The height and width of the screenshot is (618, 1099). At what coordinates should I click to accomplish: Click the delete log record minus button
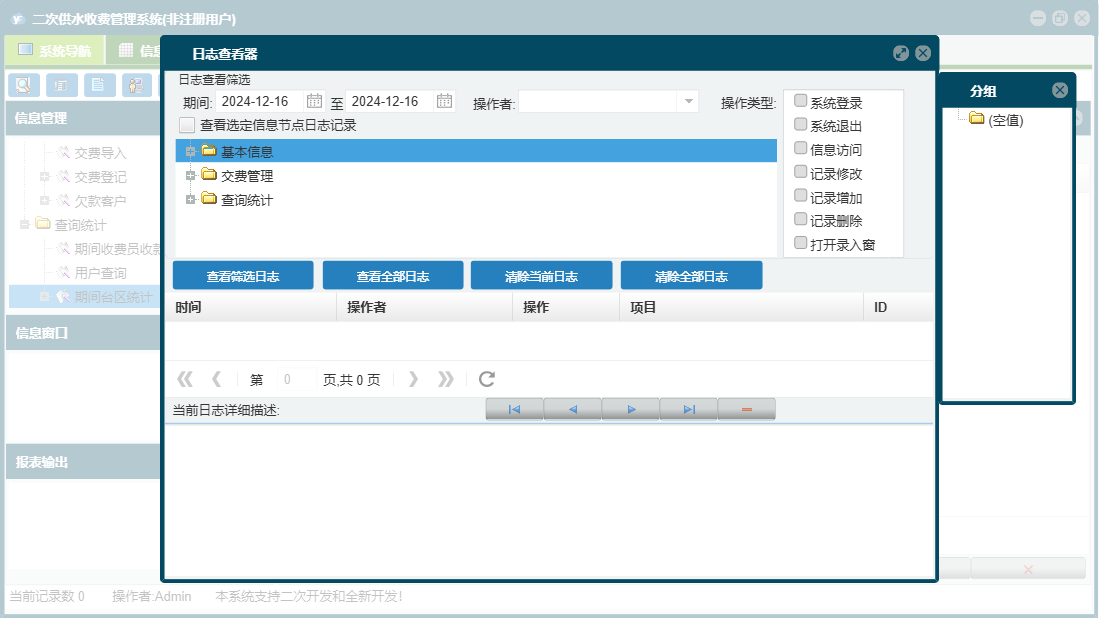coord(747,409)
